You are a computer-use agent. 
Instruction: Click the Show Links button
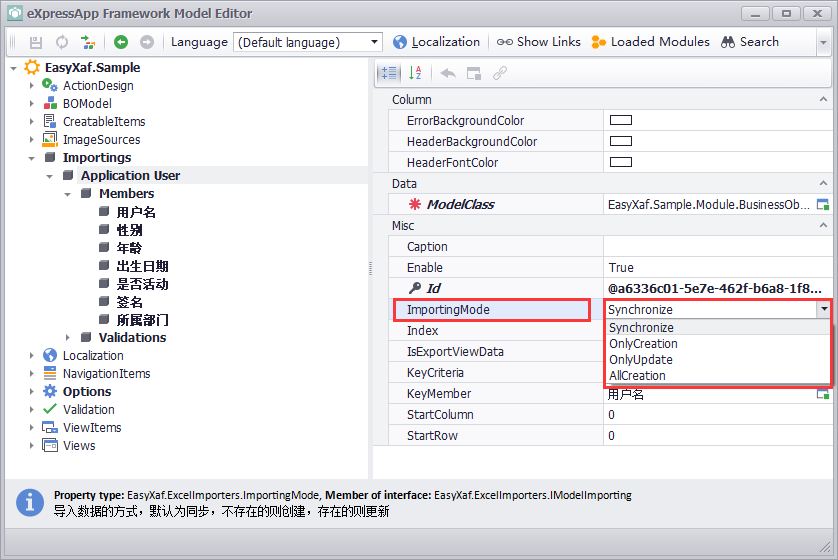click(x=538, y=42)
